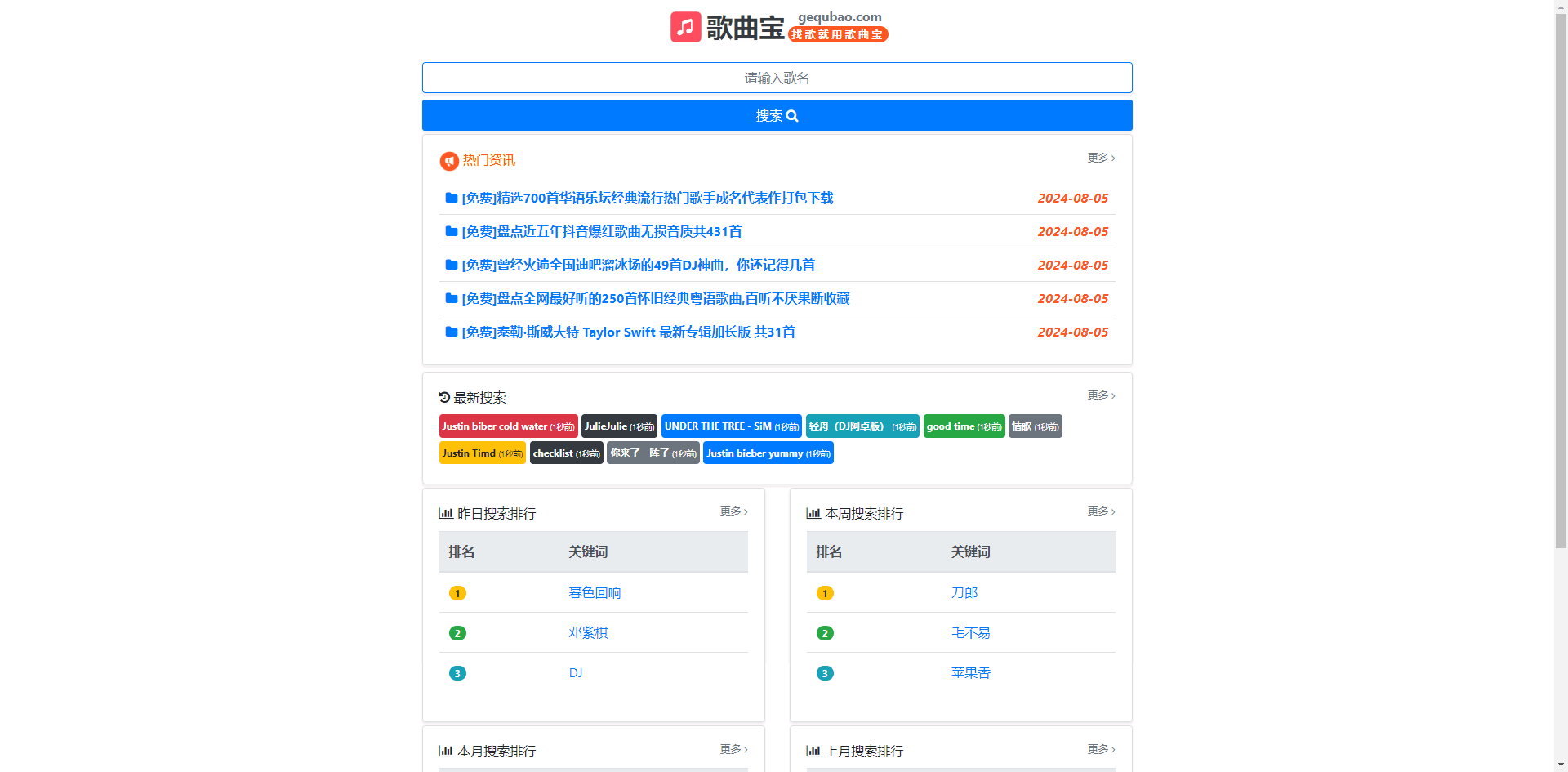Click rank 1 badge beside 暮色回响
The width and height of the screenshot is (1568, 772).
(x=457, y=593)
